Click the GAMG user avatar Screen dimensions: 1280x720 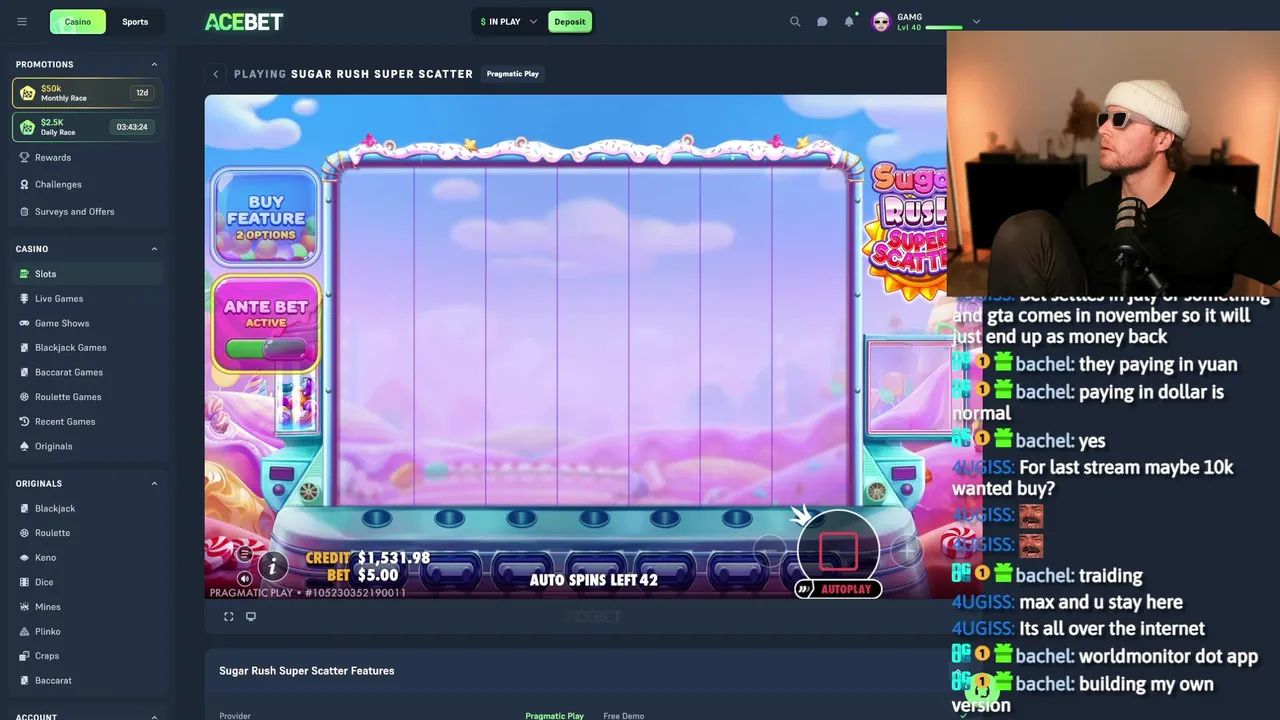(881, 22)
